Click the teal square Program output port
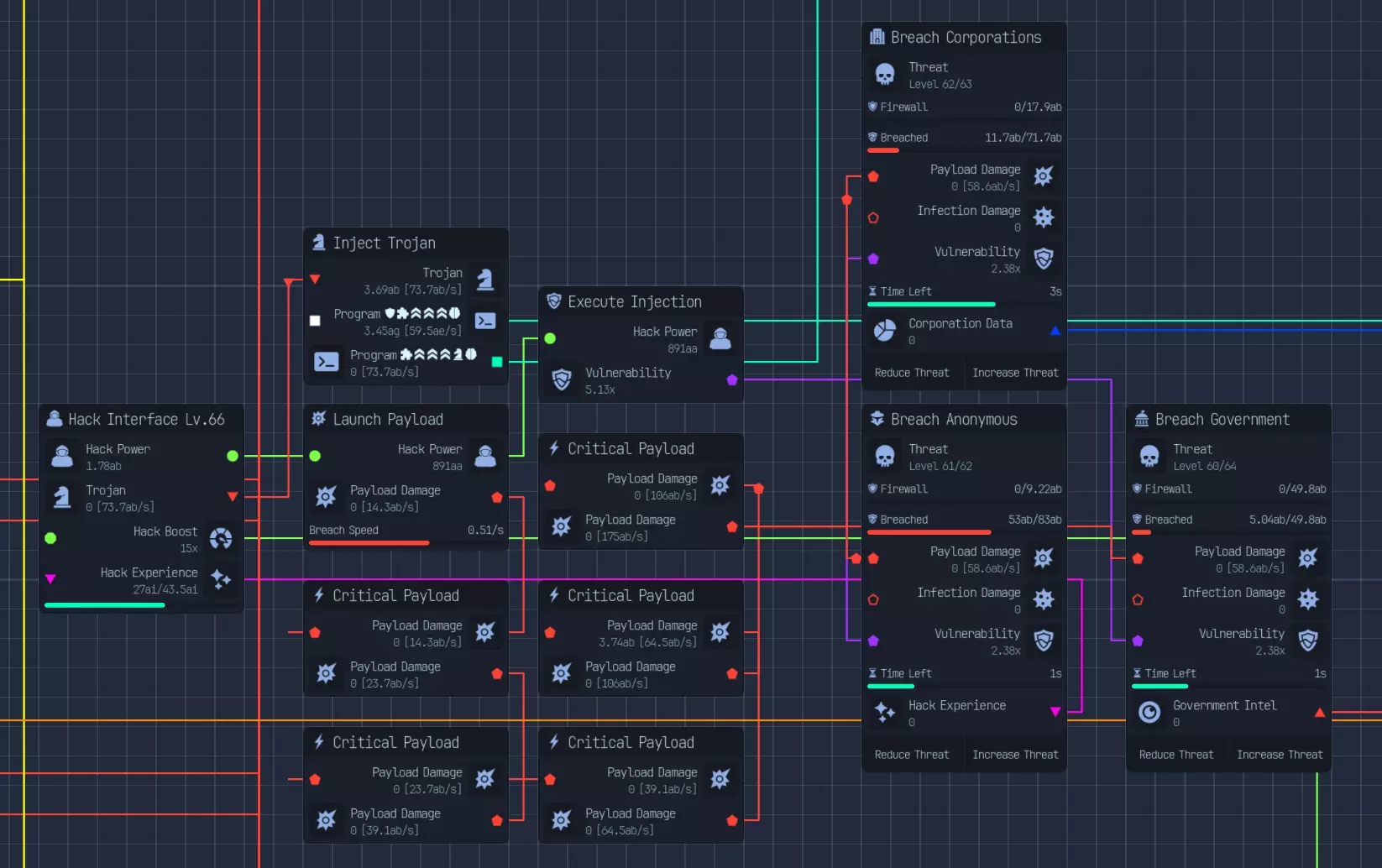1382x868 pixels. [x=497, y=362]
